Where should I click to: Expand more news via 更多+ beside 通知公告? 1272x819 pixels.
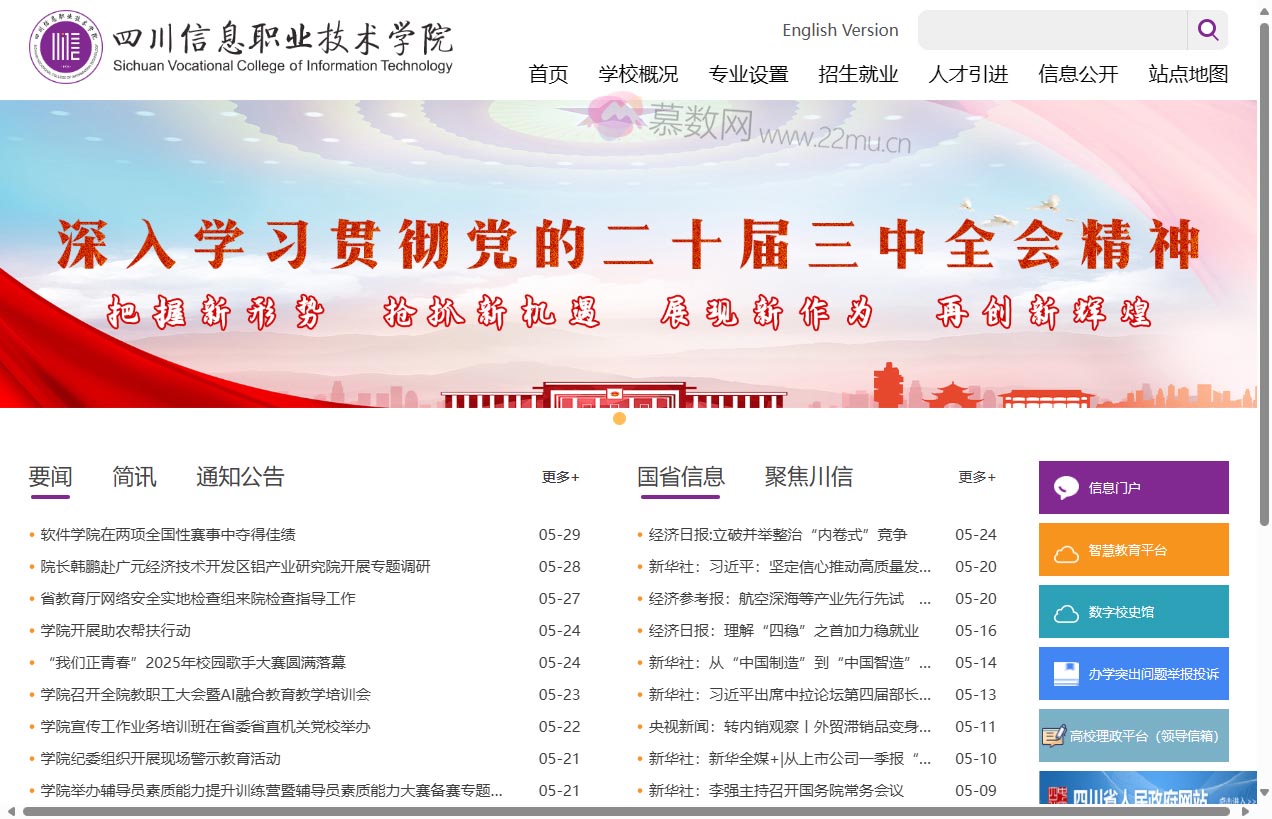click(x=560, y=477)
